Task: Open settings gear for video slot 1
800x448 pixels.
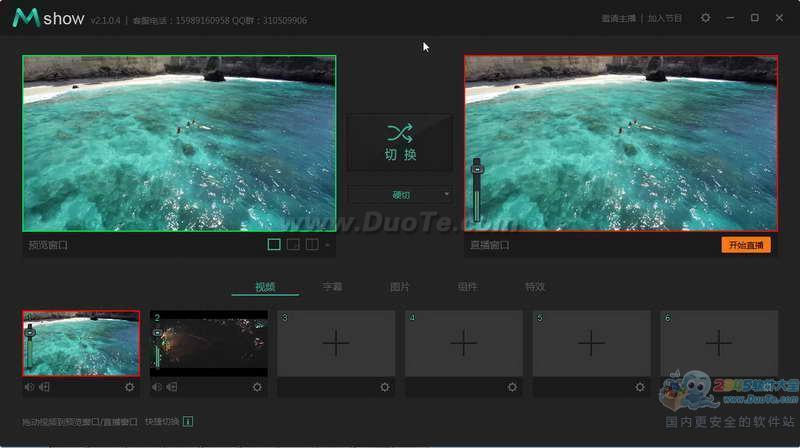Action: pos(129,387)
